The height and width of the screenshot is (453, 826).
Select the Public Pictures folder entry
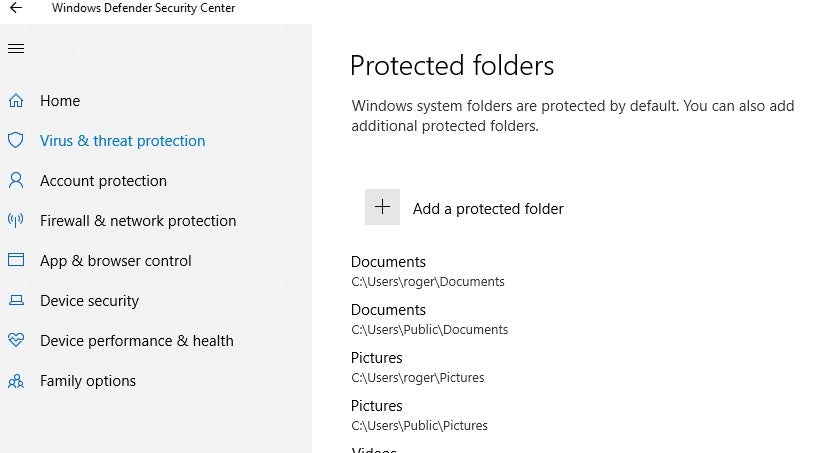tap(419, 415)
